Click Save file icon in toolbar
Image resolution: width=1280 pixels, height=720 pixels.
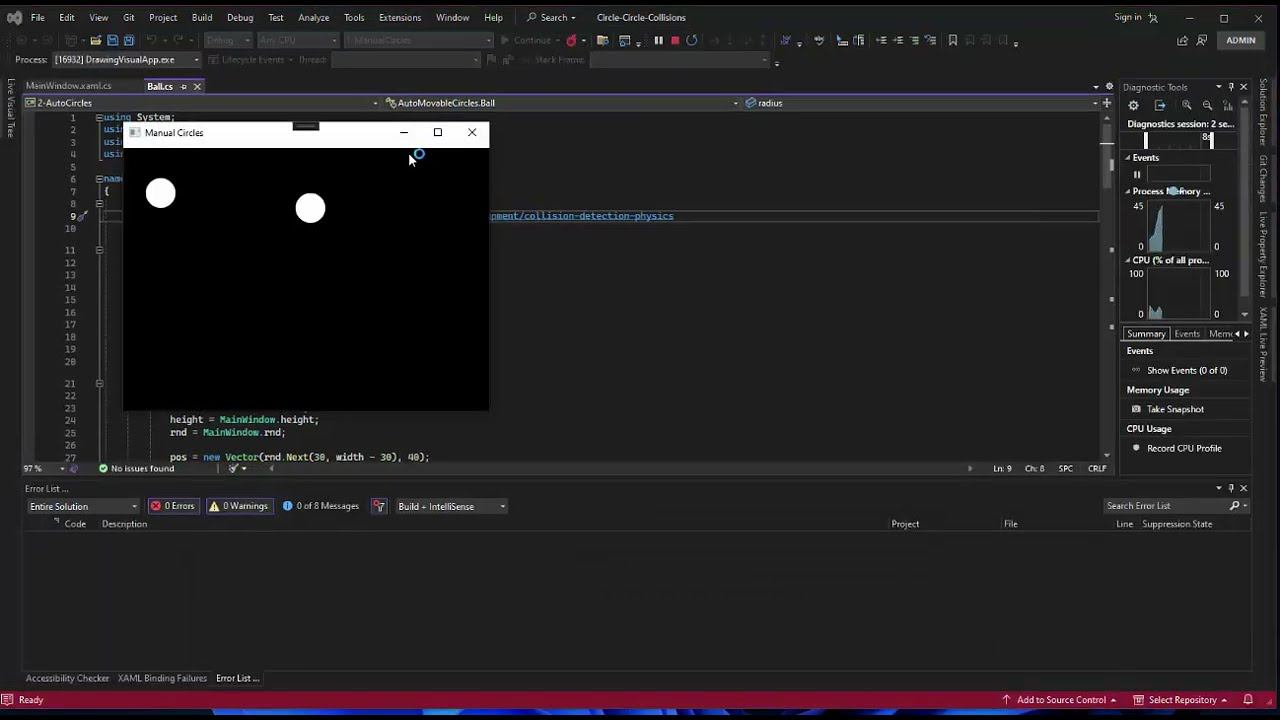click(x=113, y=41)
